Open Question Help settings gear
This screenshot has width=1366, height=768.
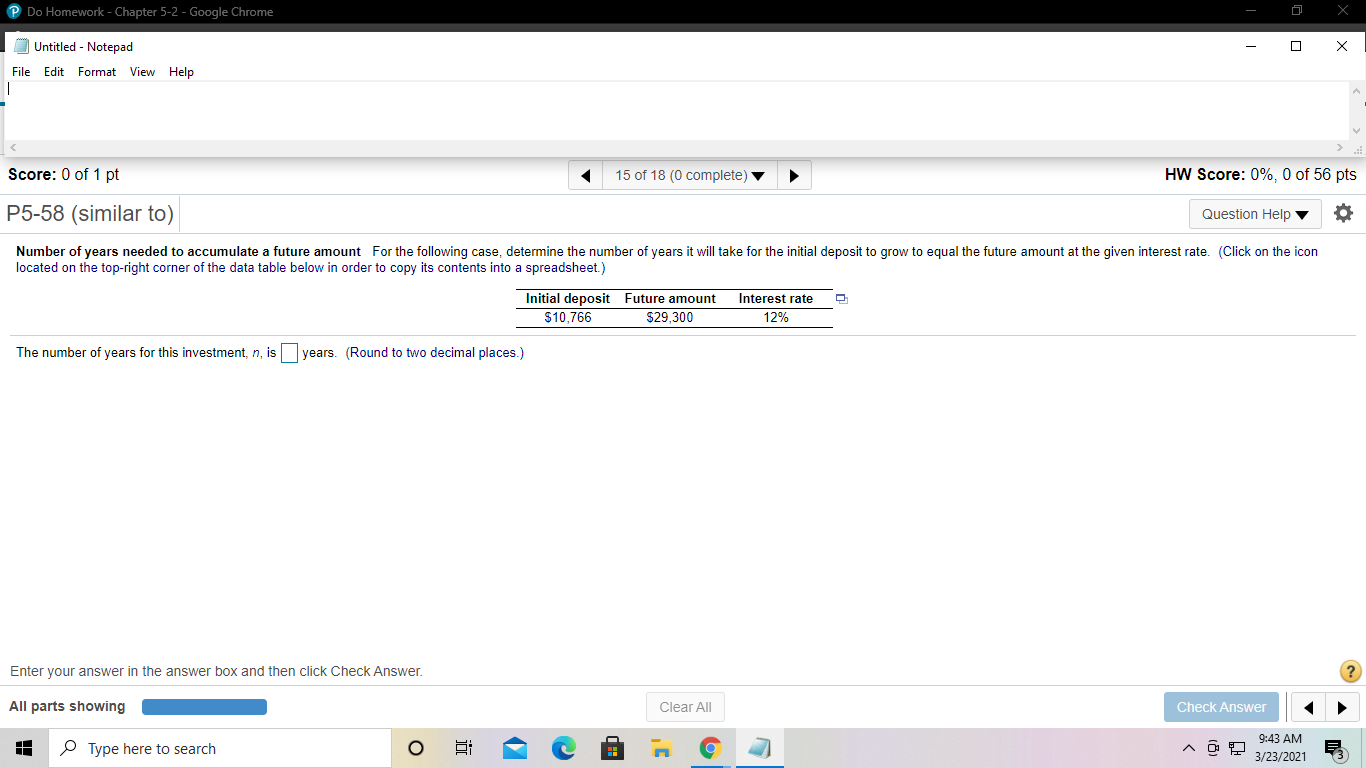pos(1343,213)
